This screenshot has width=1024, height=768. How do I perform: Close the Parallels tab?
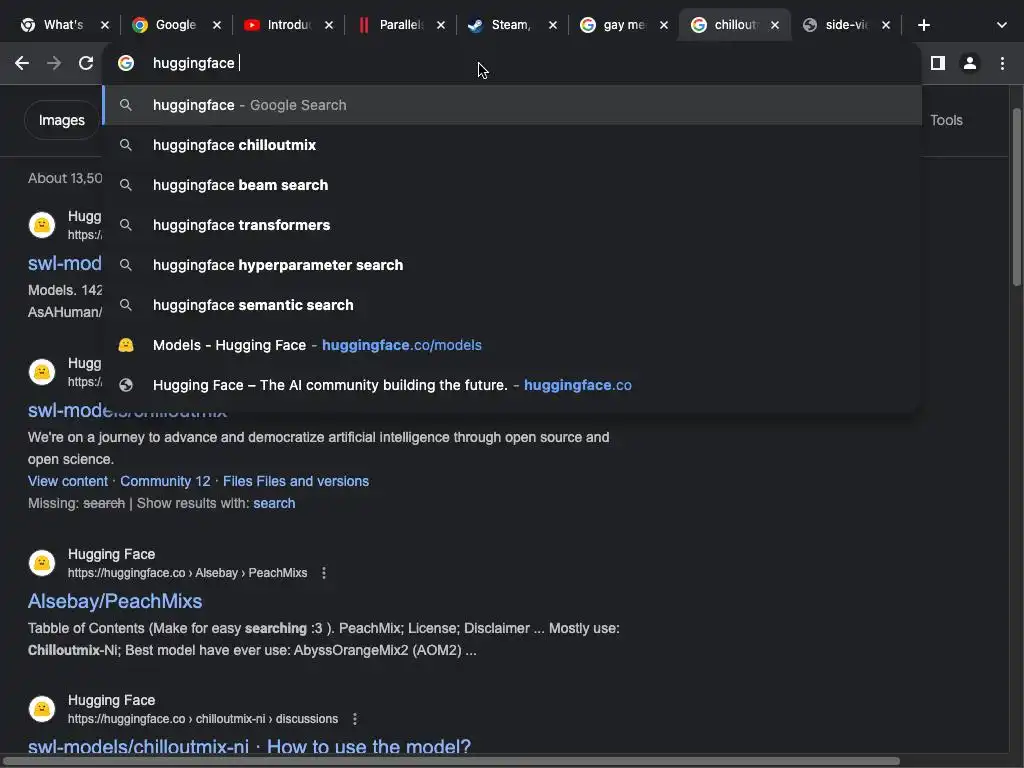click(441, 25)
